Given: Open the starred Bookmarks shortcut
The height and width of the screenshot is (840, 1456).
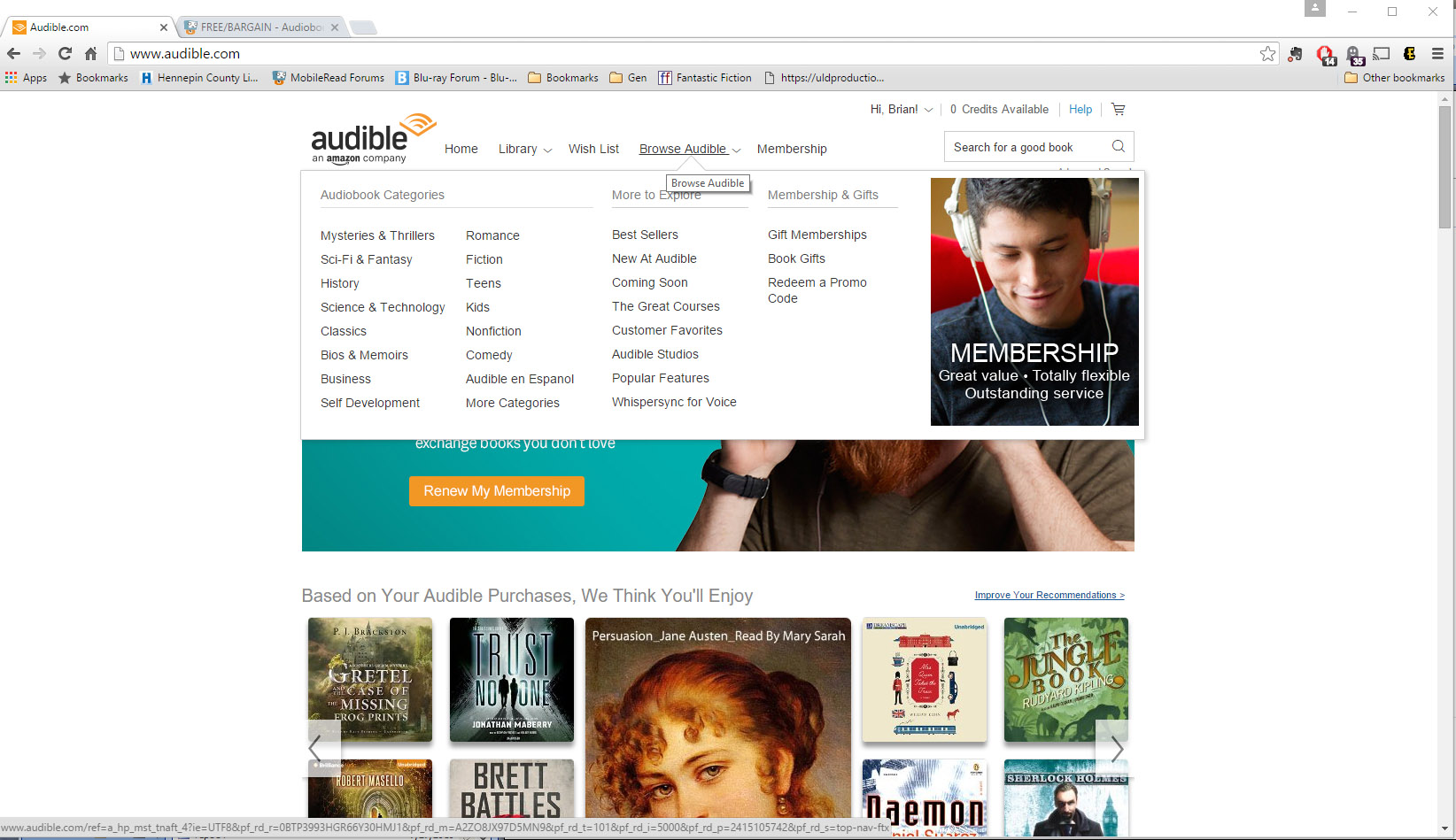Looking at the screenshot, I should [x=93, y=78].
